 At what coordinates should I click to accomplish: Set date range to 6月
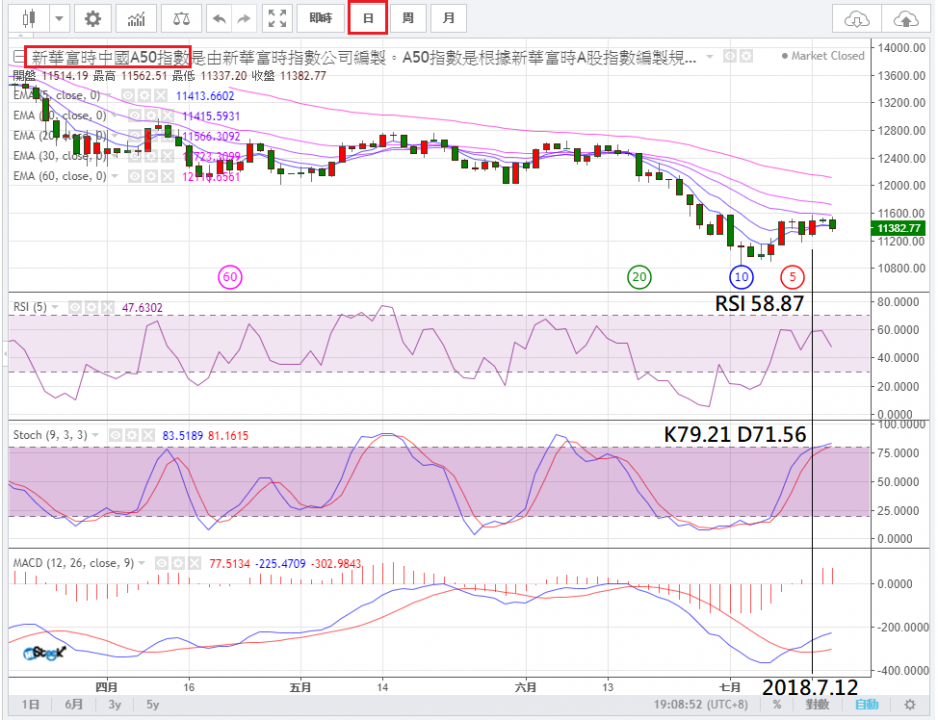pyautogui.click(x=74, y=704)
